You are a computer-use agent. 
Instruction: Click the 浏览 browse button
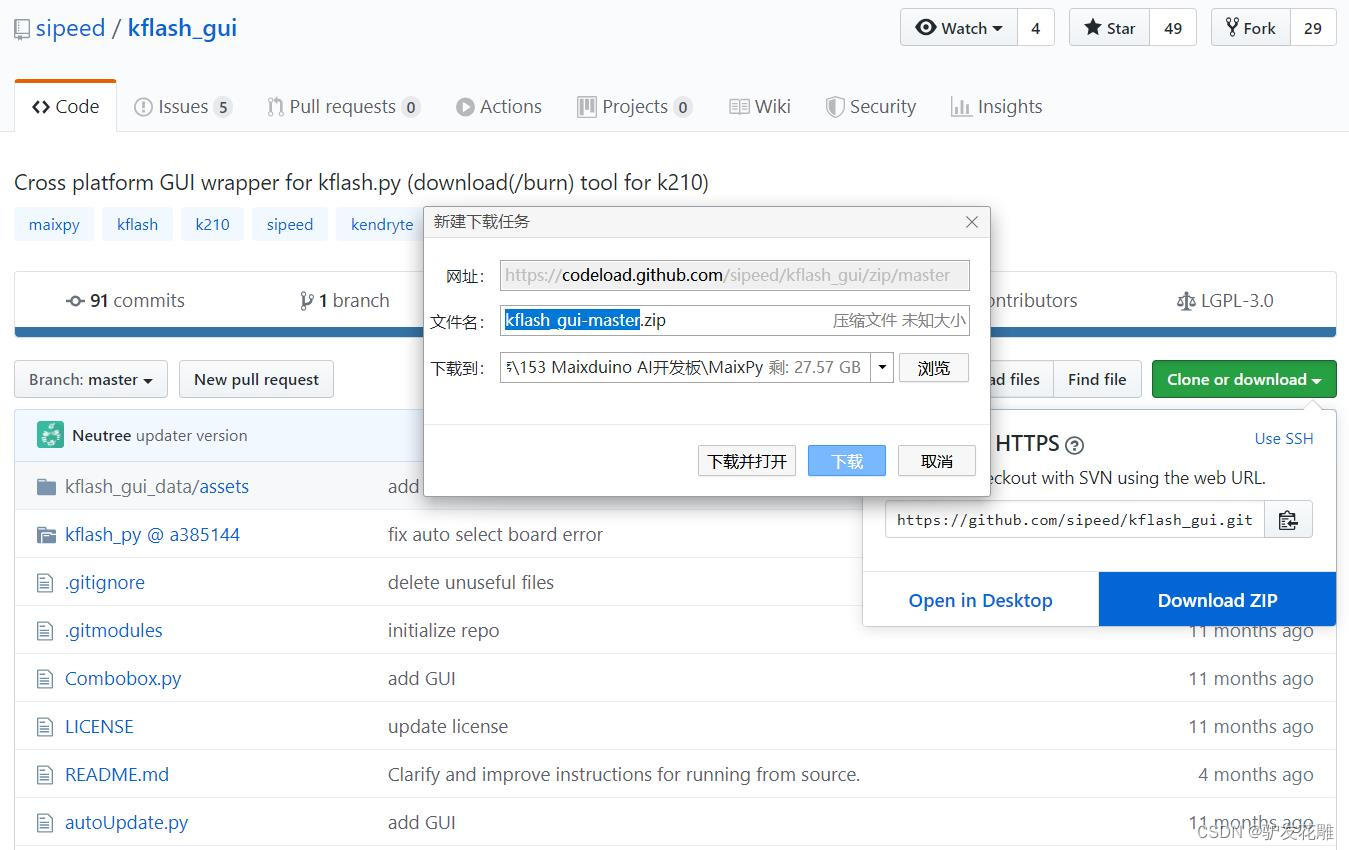(934, 368)
